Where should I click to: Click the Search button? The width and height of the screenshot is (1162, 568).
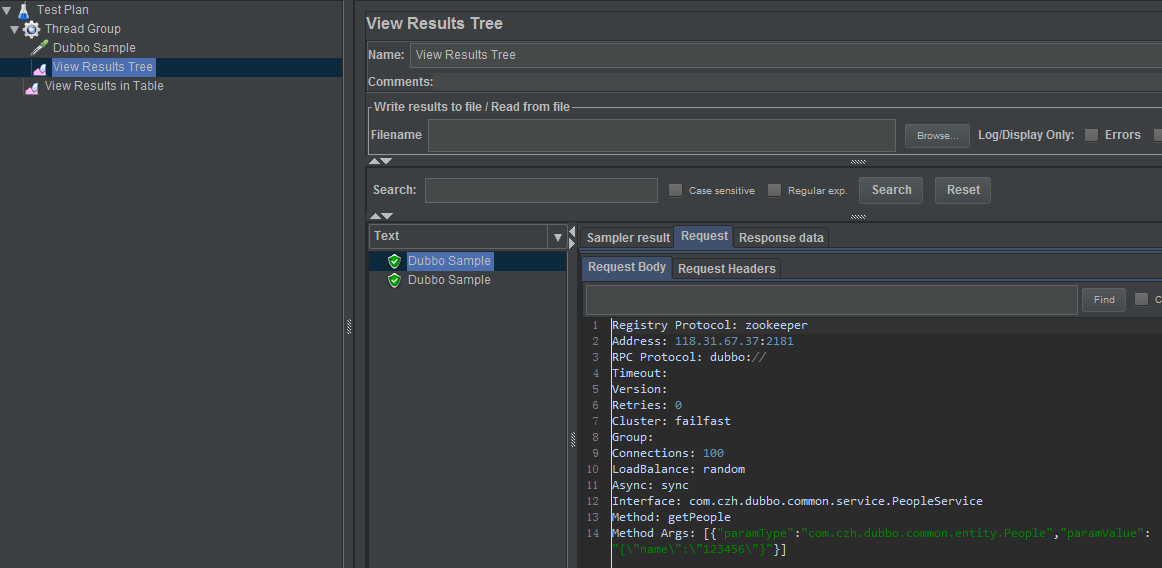(x=891, y=191)
